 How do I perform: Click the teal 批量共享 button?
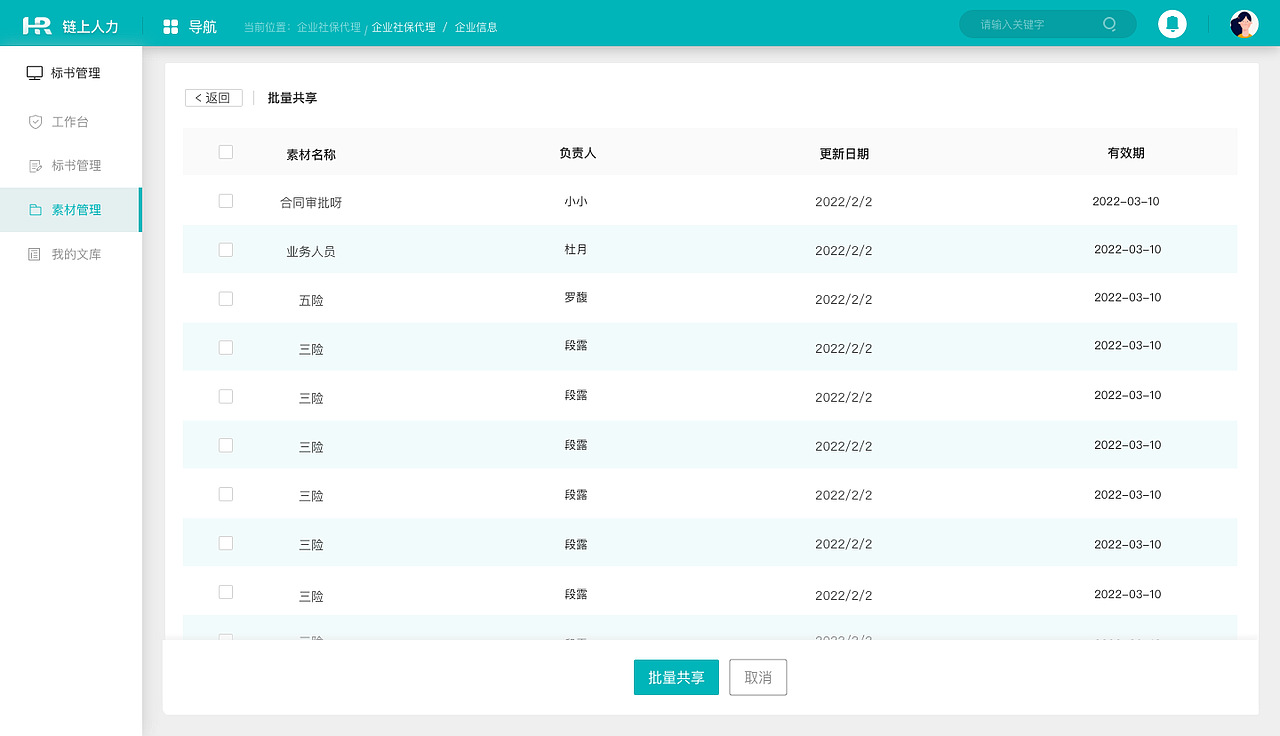click(x=676, y=677)
